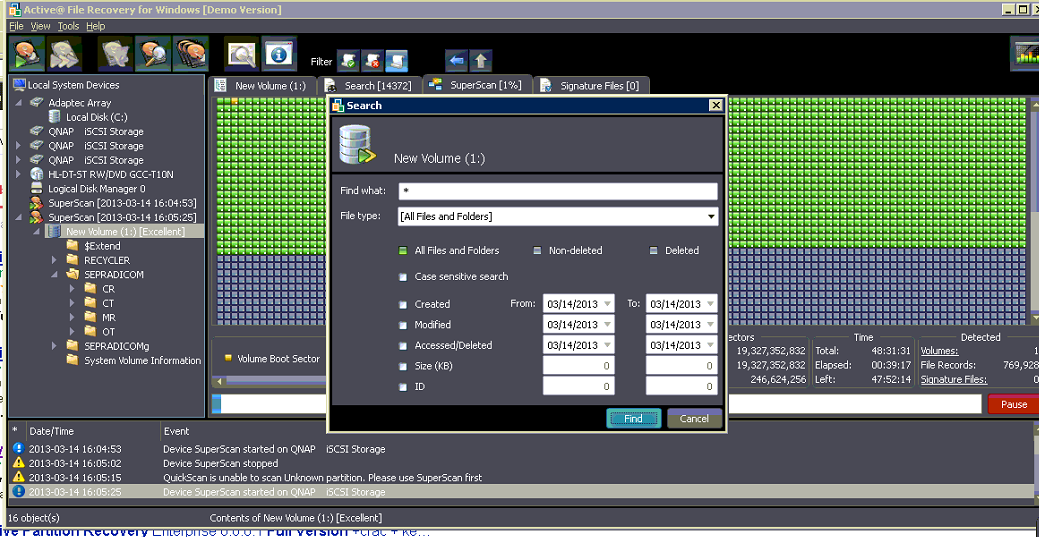The height and width of the screenshot is (537, 1039).
Task: Enable the ID filter checkbox
Action: click(402, 387)
